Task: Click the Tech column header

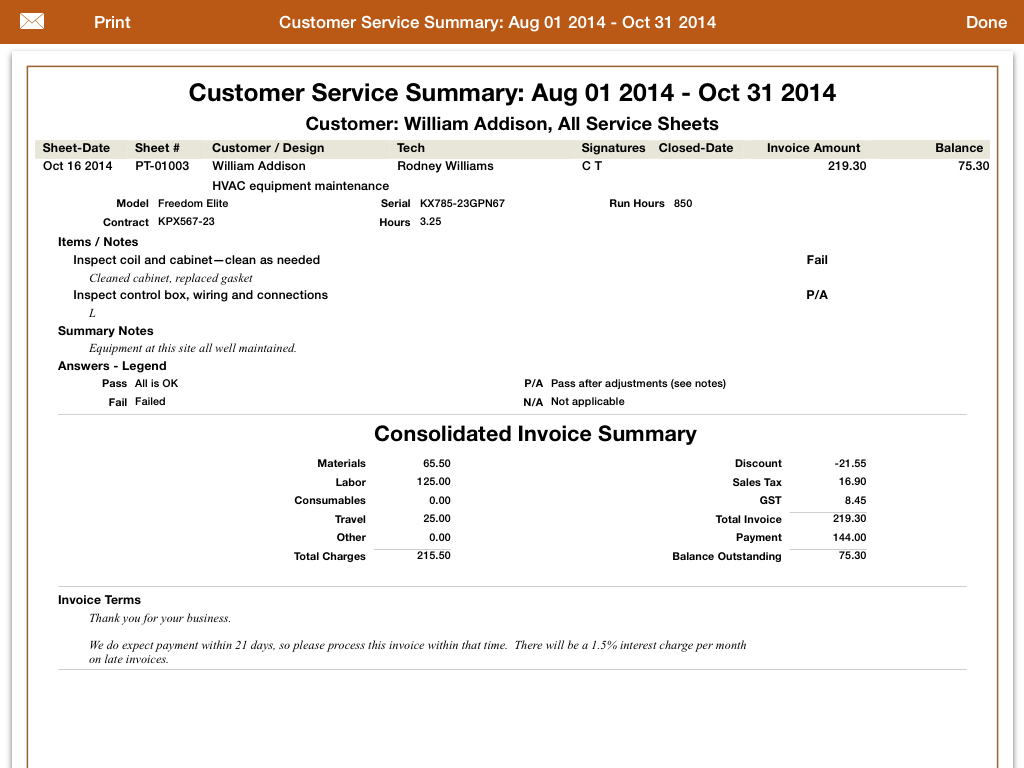Action: tap(411, 148)
